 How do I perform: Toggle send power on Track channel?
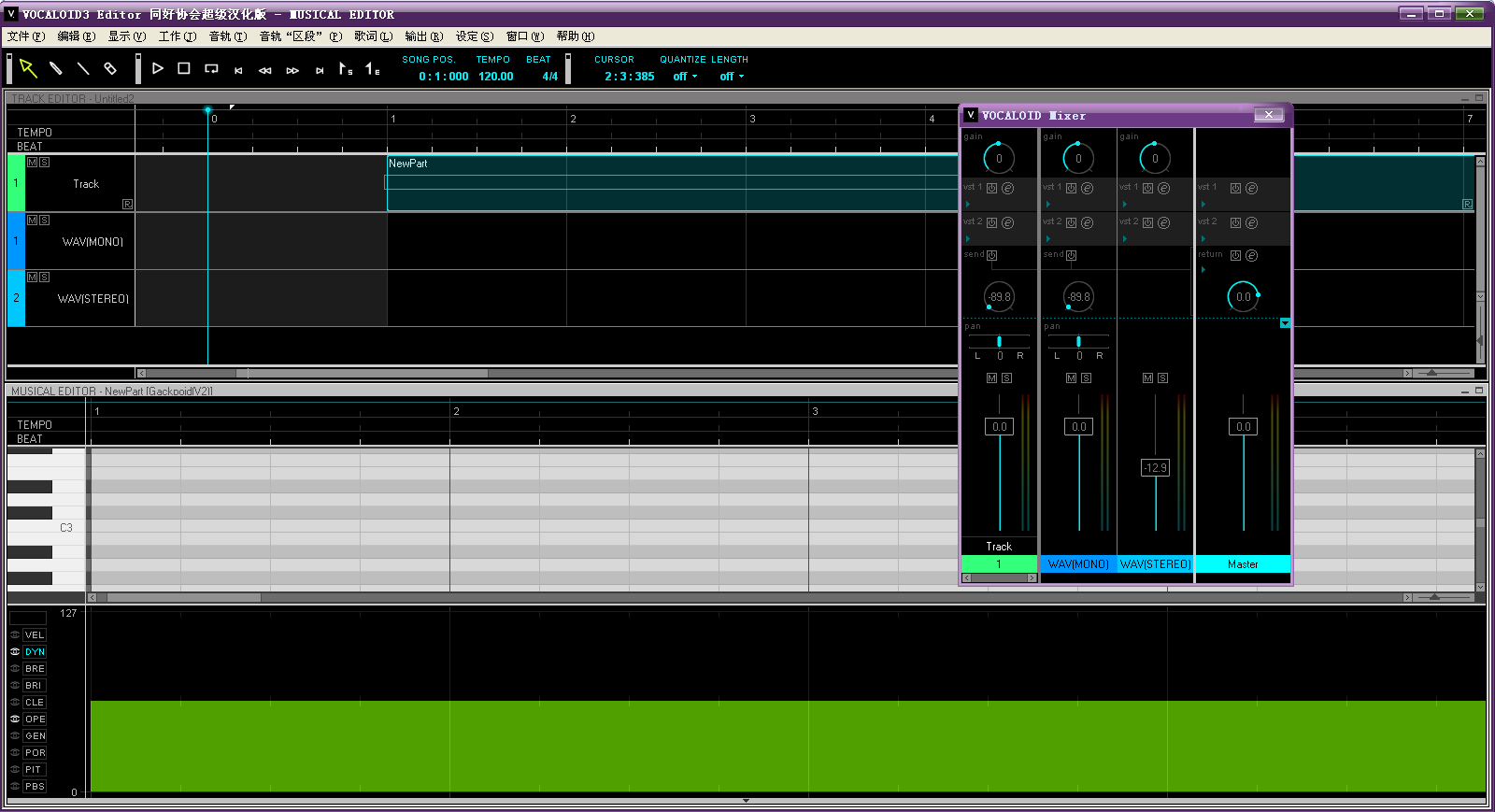point(992,255)
